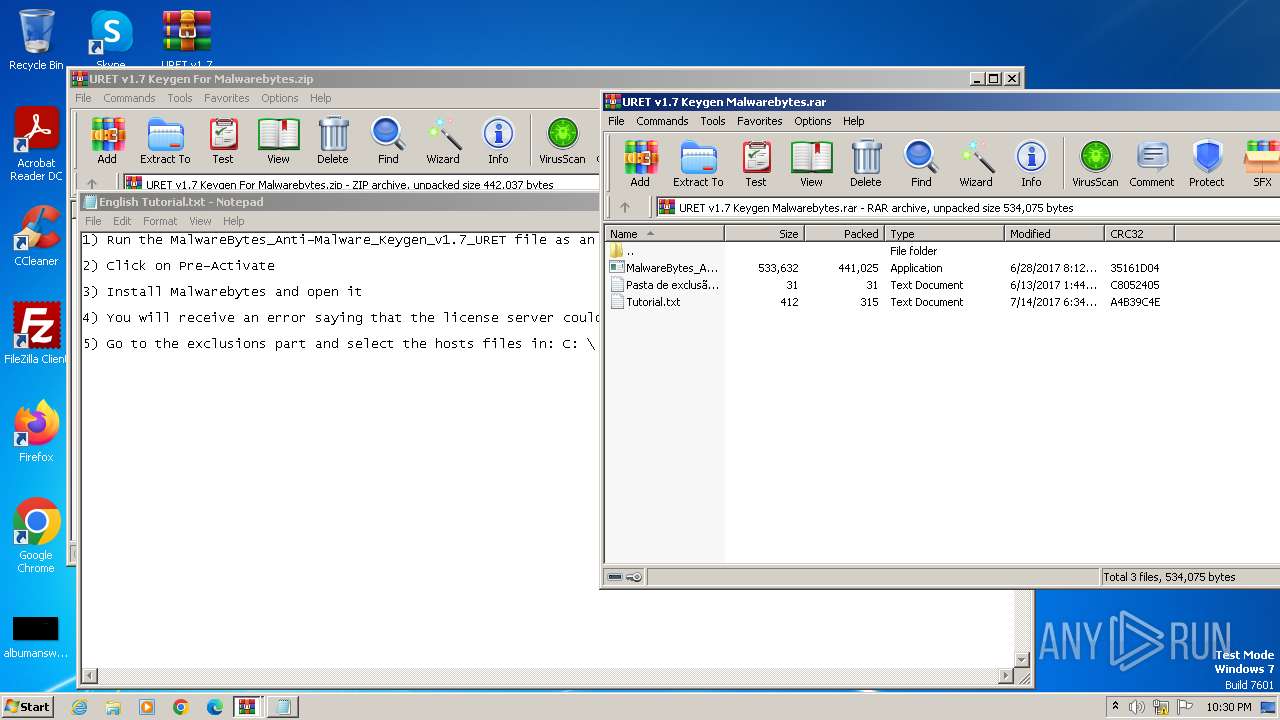Open the File menu in the RAR window
The width and height of the screenshot is (1280, 720).
click(616, 121)
